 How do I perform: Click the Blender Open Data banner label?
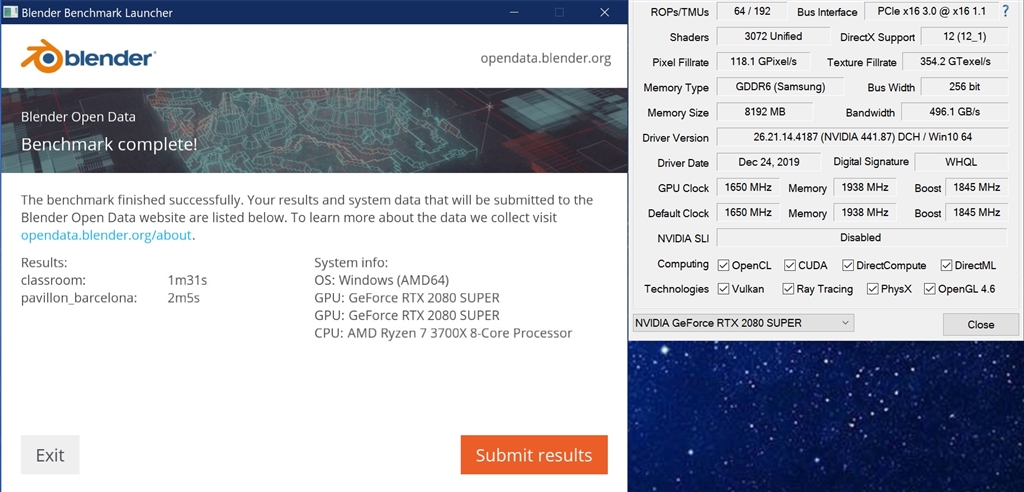tap(78, 117)
